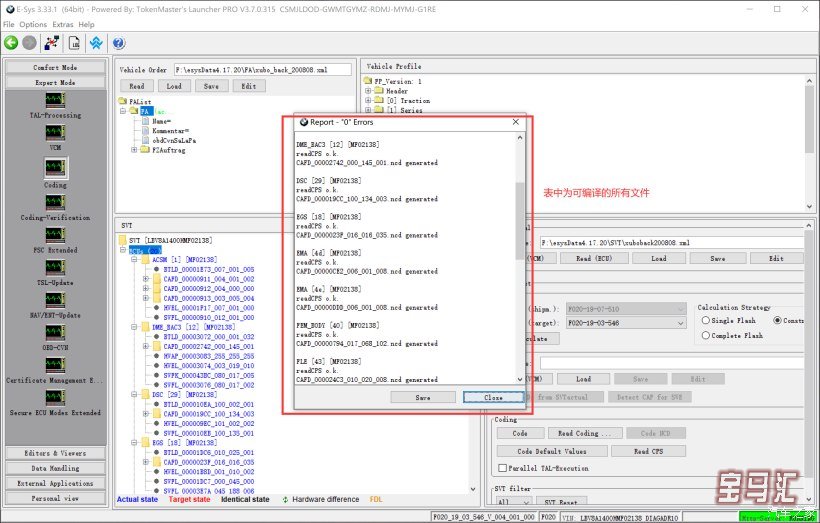Click Close in the Report dialog

493,397
